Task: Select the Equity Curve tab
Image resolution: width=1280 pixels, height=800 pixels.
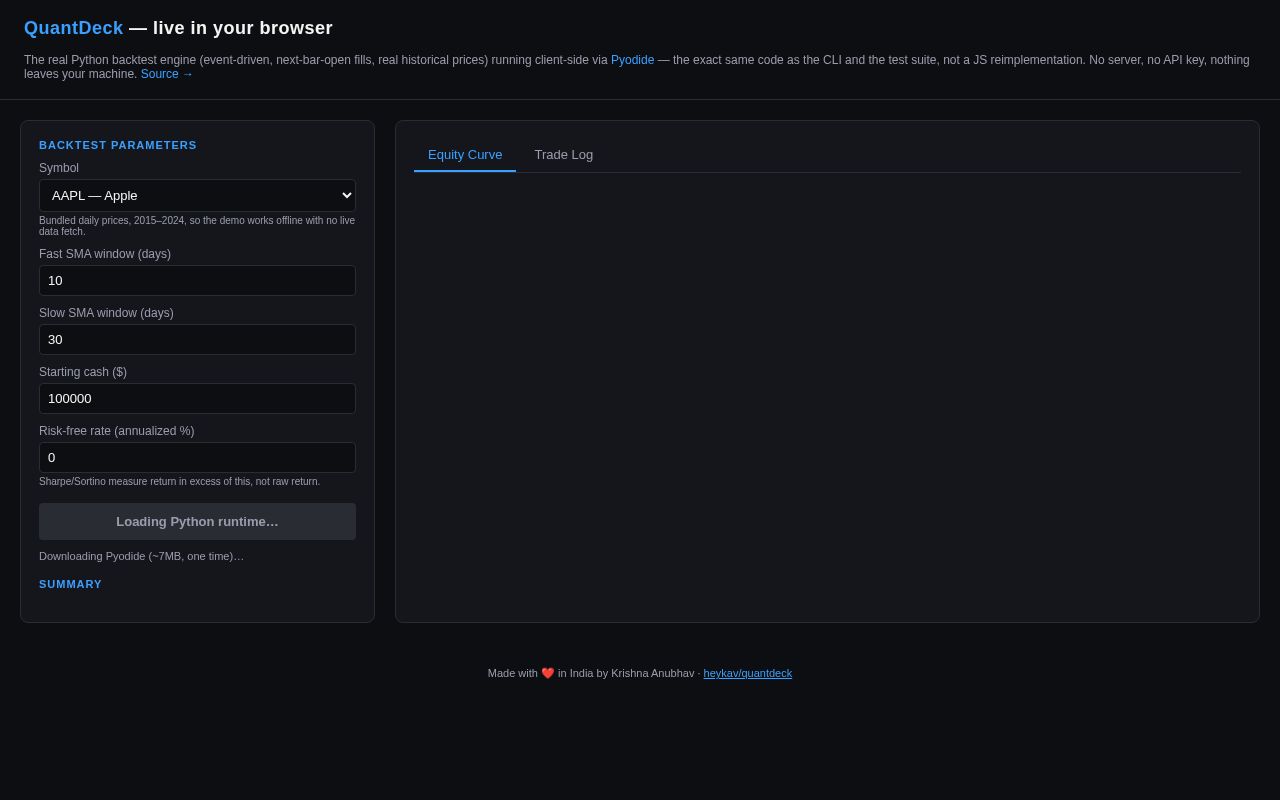Action: coord(465,155)
